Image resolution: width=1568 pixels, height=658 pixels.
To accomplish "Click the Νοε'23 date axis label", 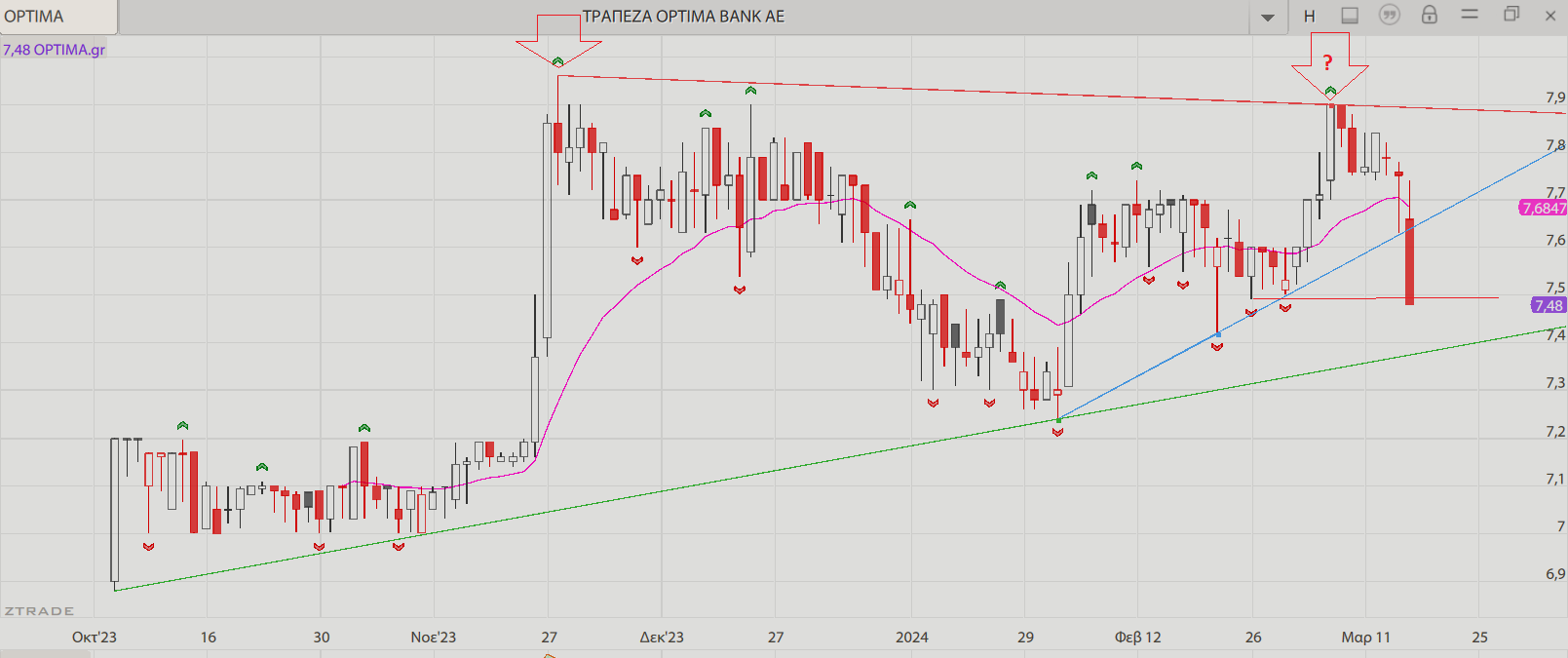I will coord(434,638).
